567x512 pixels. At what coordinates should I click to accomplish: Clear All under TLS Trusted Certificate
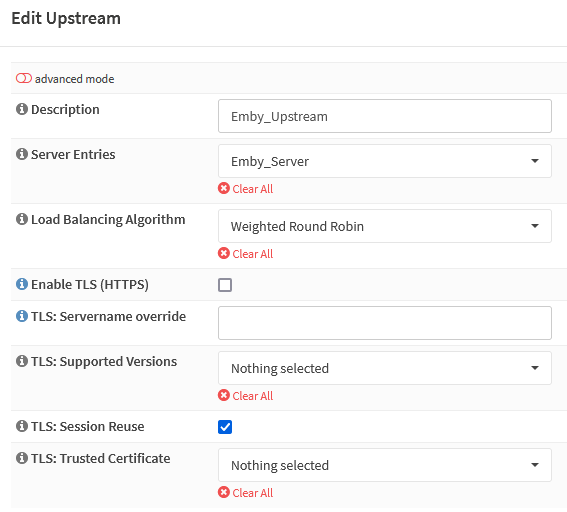tap(246, 492)
